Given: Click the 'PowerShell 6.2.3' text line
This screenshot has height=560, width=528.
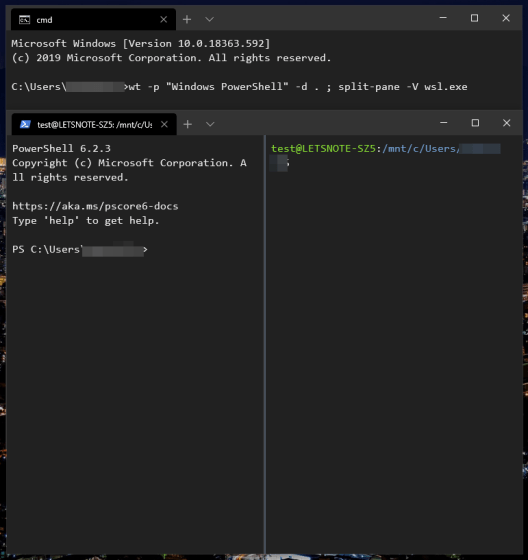Looking at the screenshot, I should tap(61, 149).
